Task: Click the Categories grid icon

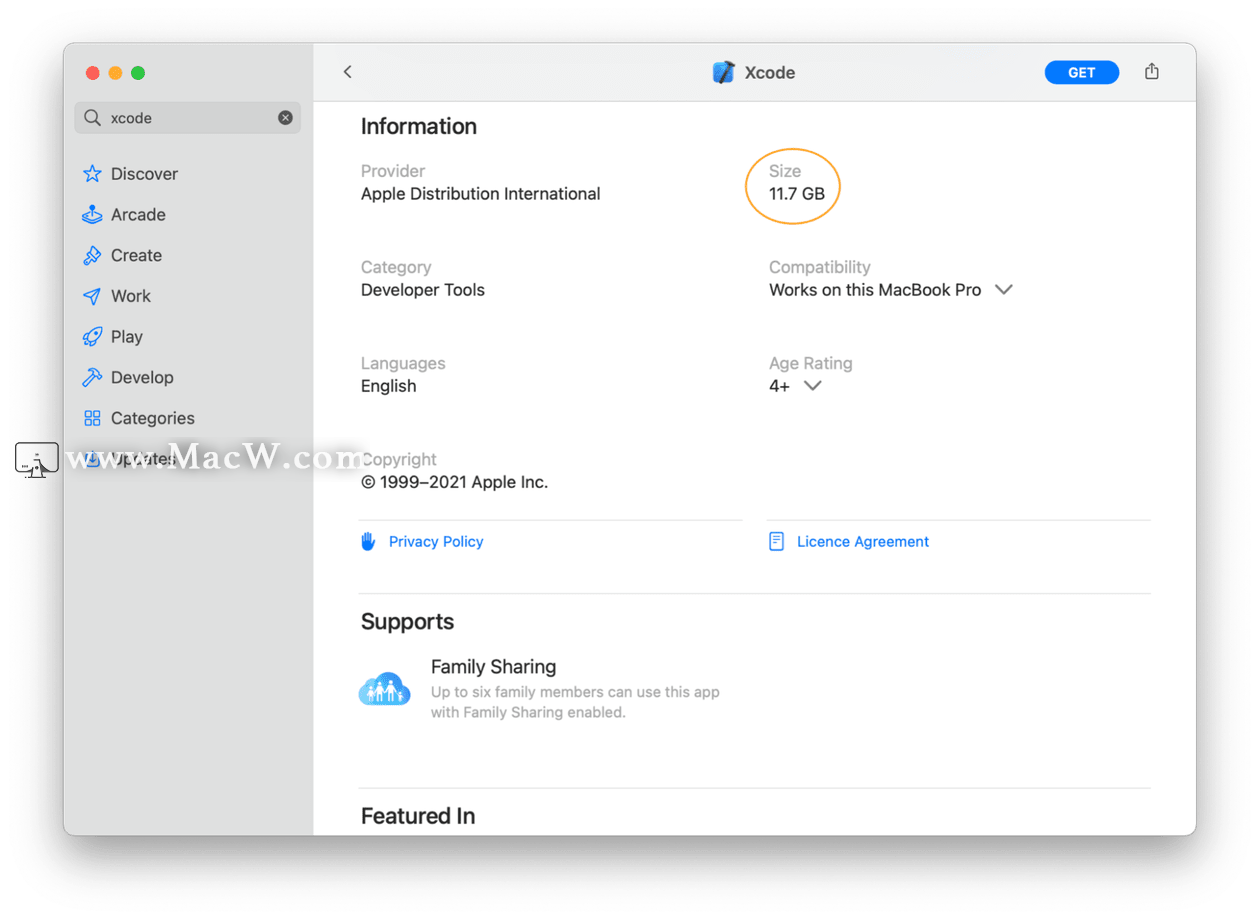Action: click(92, 419)
